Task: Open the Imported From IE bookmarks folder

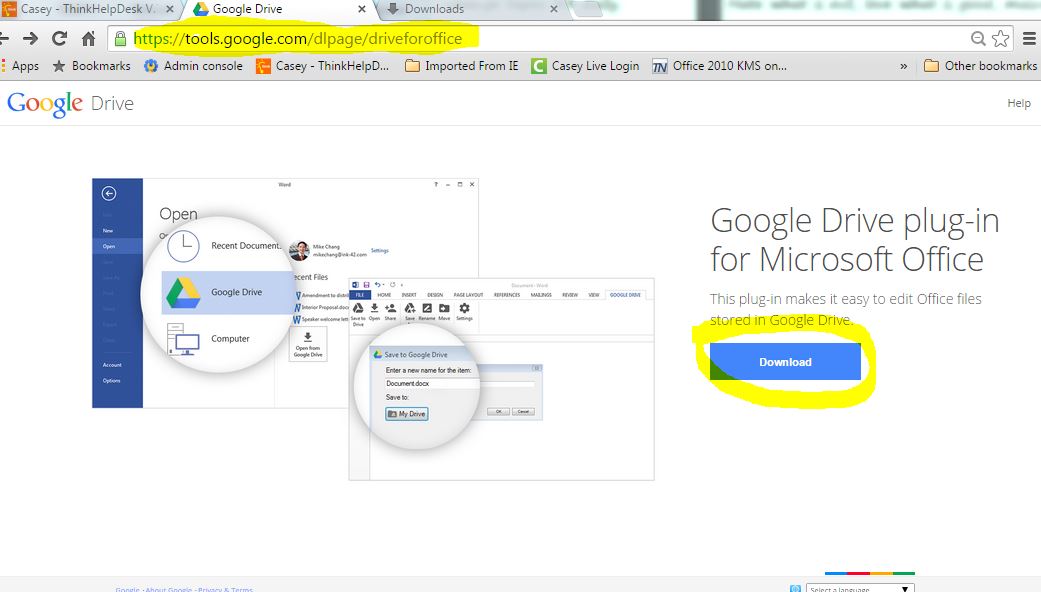Action: 462,66
